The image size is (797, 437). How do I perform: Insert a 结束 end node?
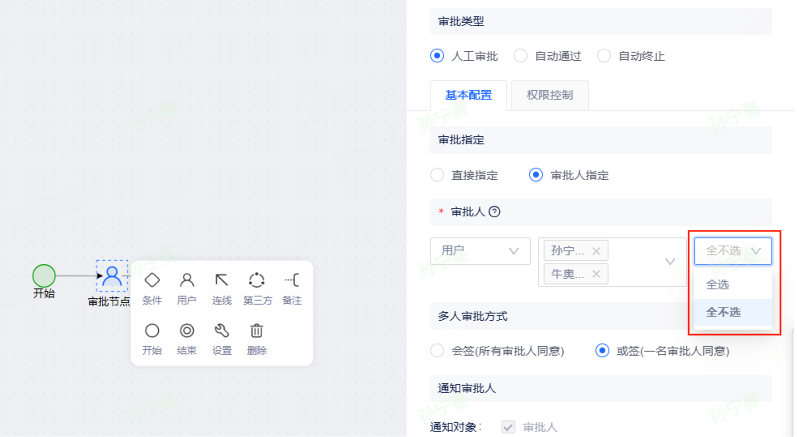tap(187, 331)
